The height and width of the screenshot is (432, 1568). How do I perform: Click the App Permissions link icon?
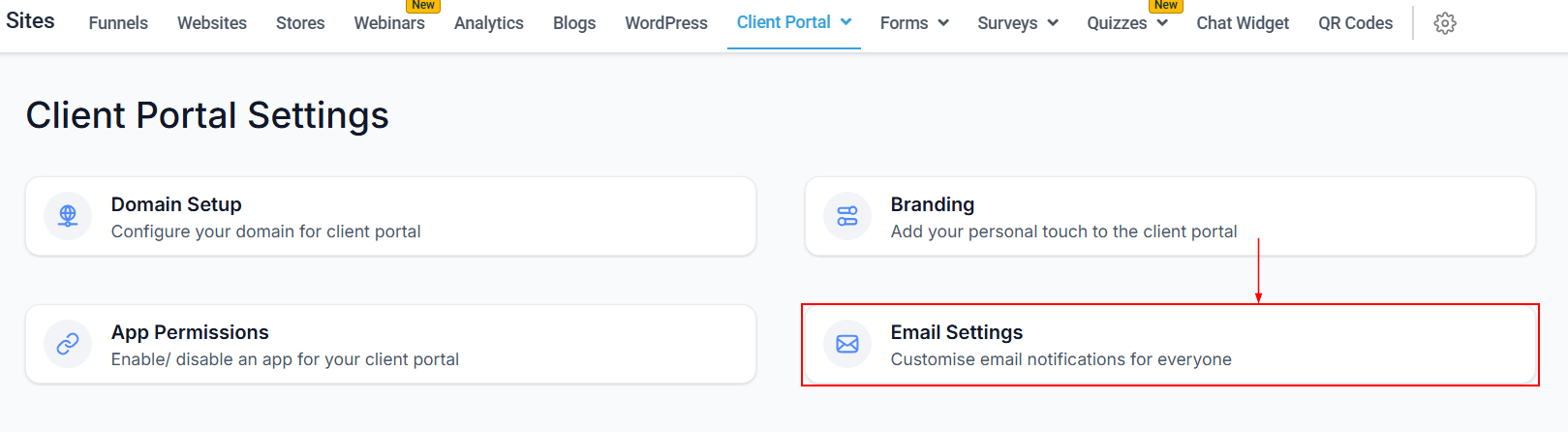pyautogui.click(x=68, y=344)
